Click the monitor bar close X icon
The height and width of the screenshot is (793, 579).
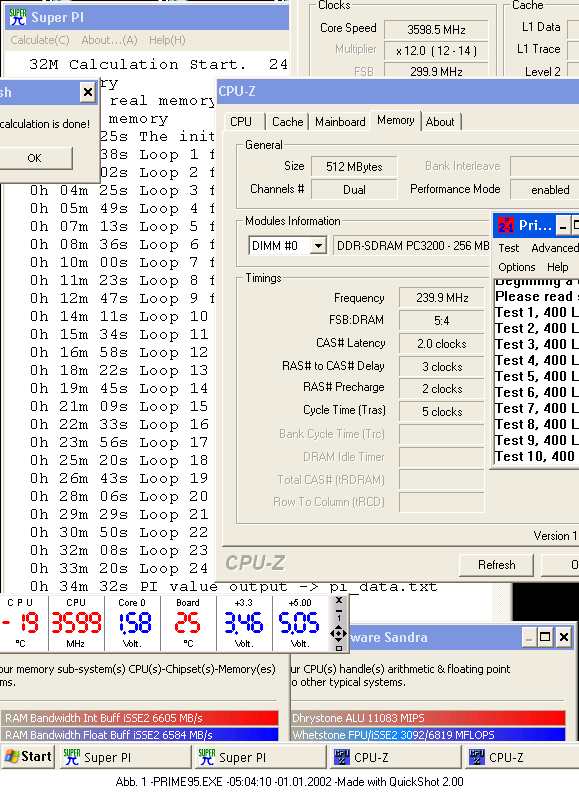pyautogui.click(x=339, y=600)
